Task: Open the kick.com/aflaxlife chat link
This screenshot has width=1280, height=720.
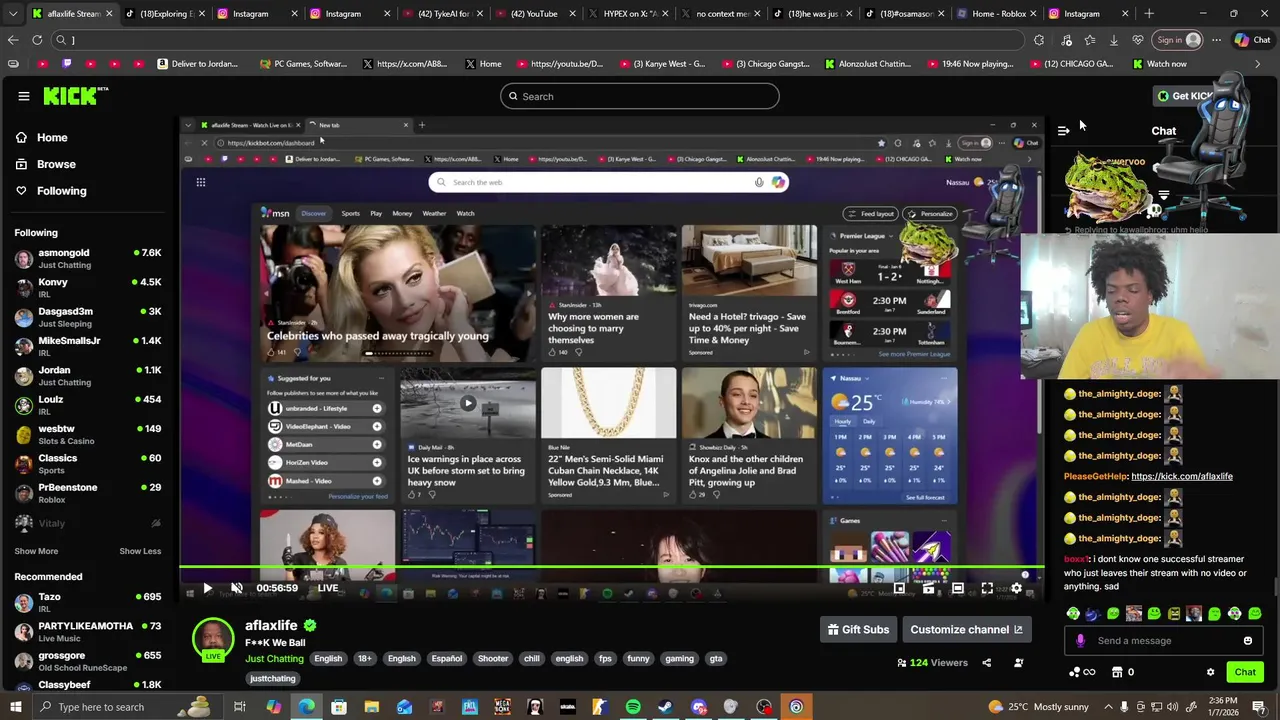Action: [1182, 476]
